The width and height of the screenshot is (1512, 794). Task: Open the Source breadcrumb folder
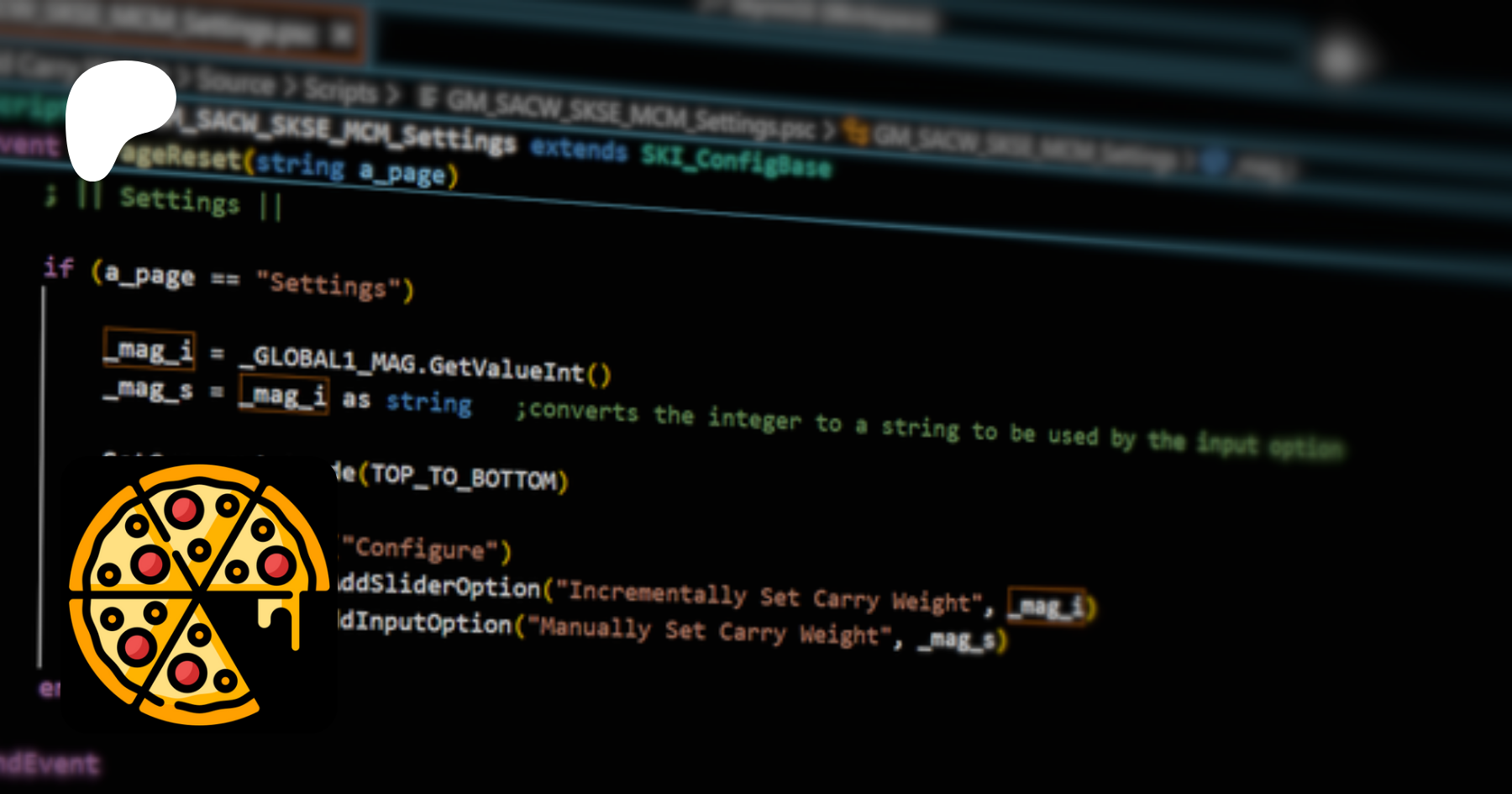coord(236,82)
